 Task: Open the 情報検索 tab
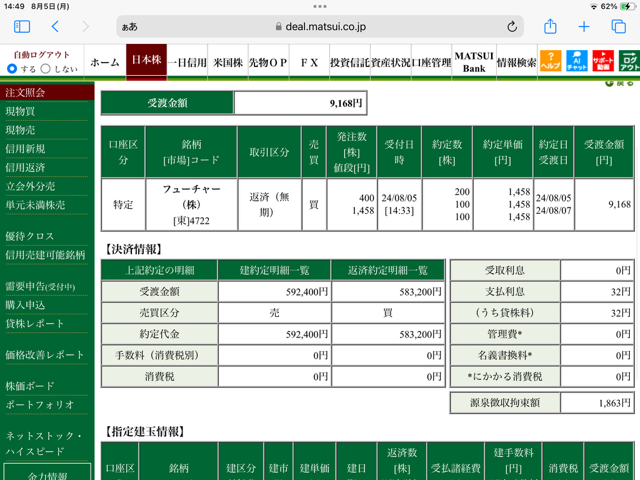pyautogui.click(x=516, y=62)
